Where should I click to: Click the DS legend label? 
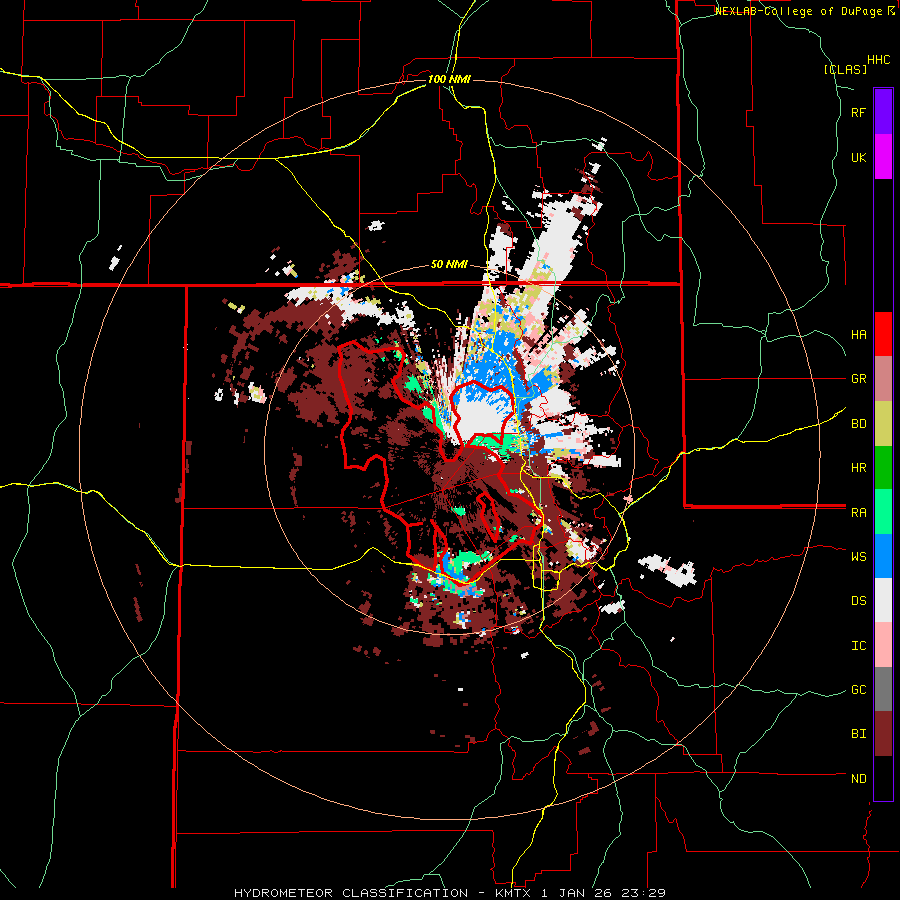[859, 601]
